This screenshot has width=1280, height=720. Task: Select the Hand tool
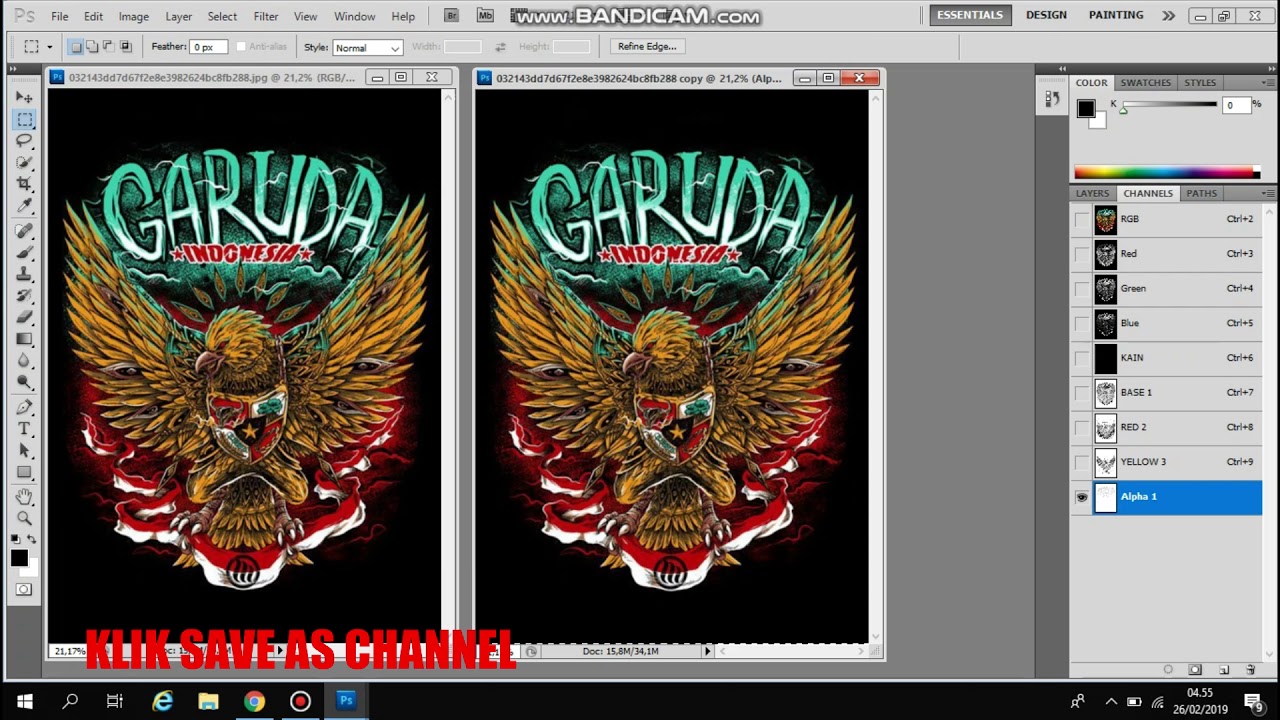pos(24,497)
